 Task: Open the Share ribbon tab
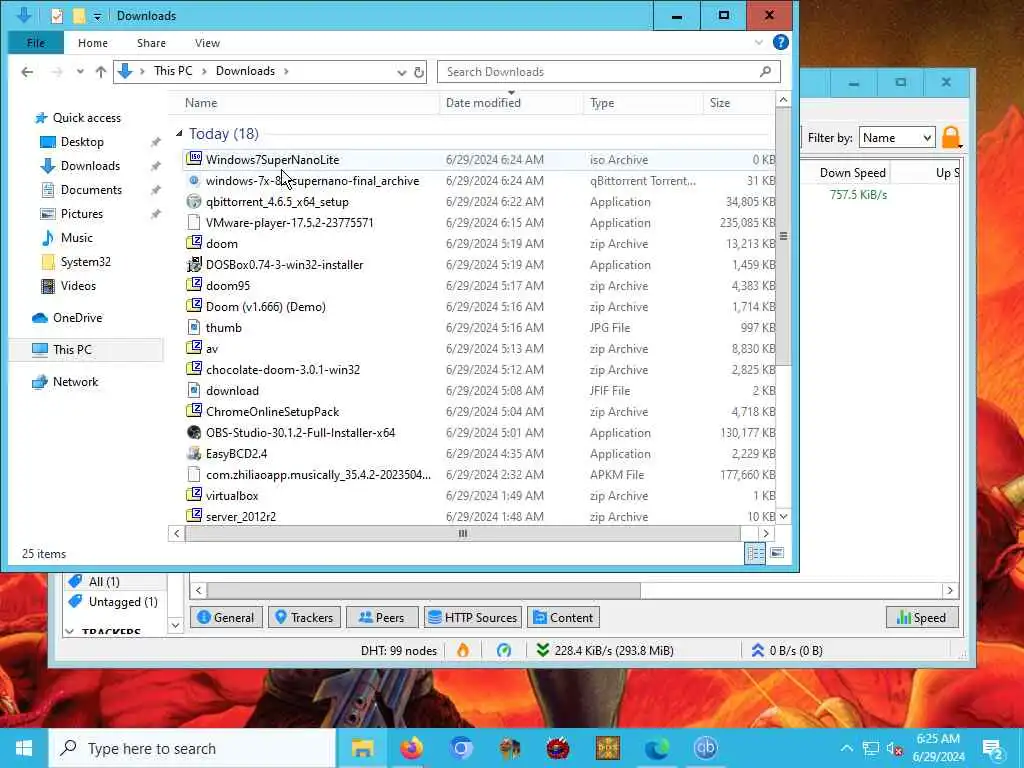[x=151, y=43]
